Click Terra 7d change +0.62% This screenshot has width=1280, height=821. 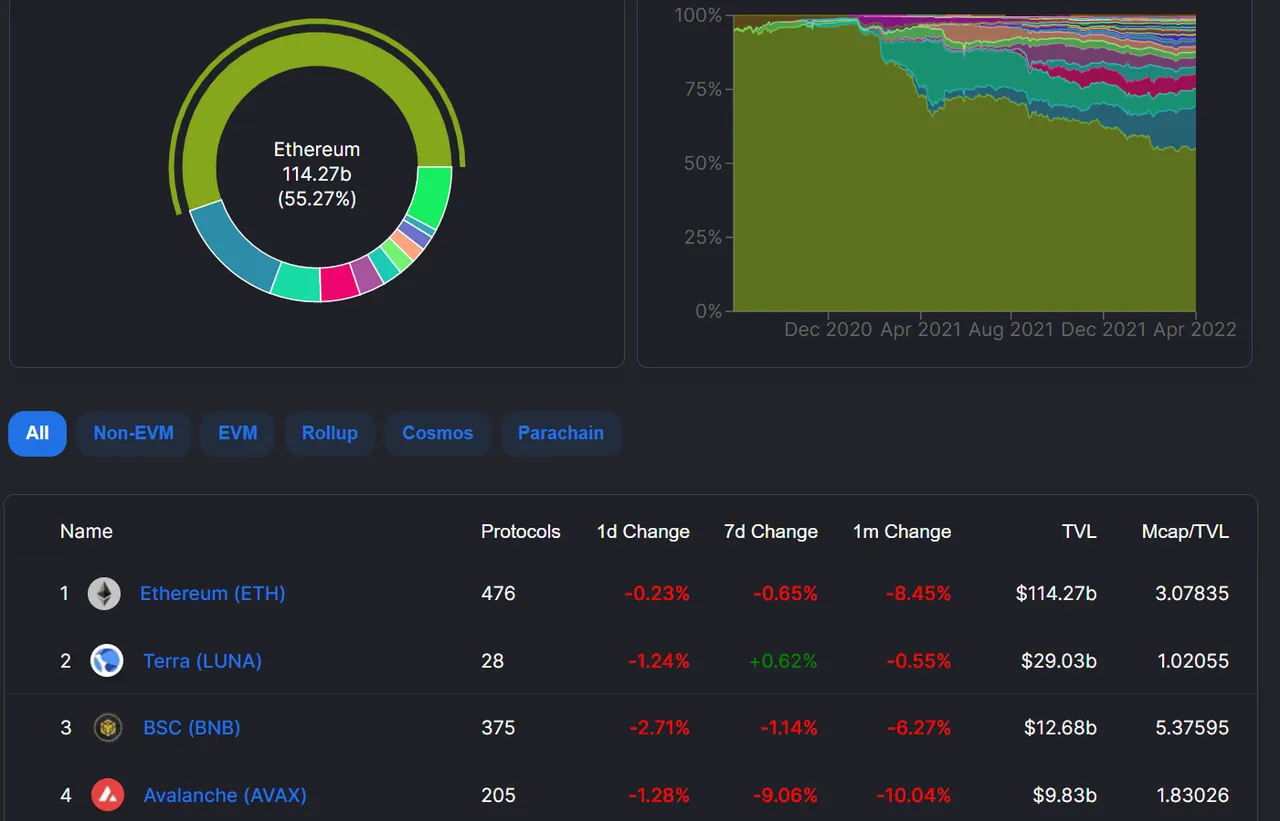coord(783,661)
